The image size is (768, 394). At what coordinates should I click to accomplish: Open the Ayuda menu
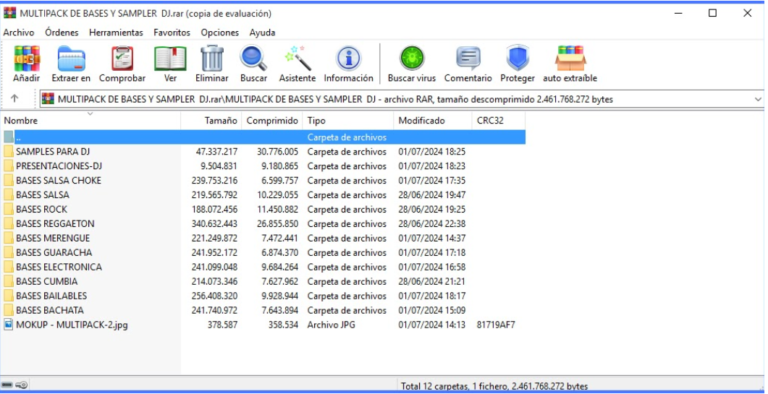262,33
